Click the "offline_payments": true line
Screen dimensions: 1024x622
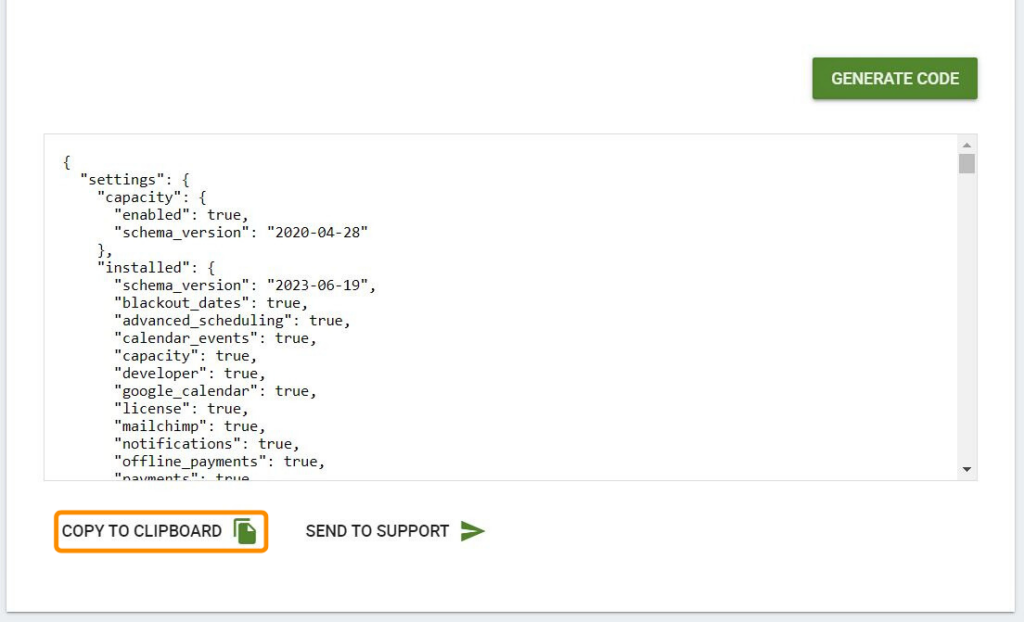tap(219, 462)
